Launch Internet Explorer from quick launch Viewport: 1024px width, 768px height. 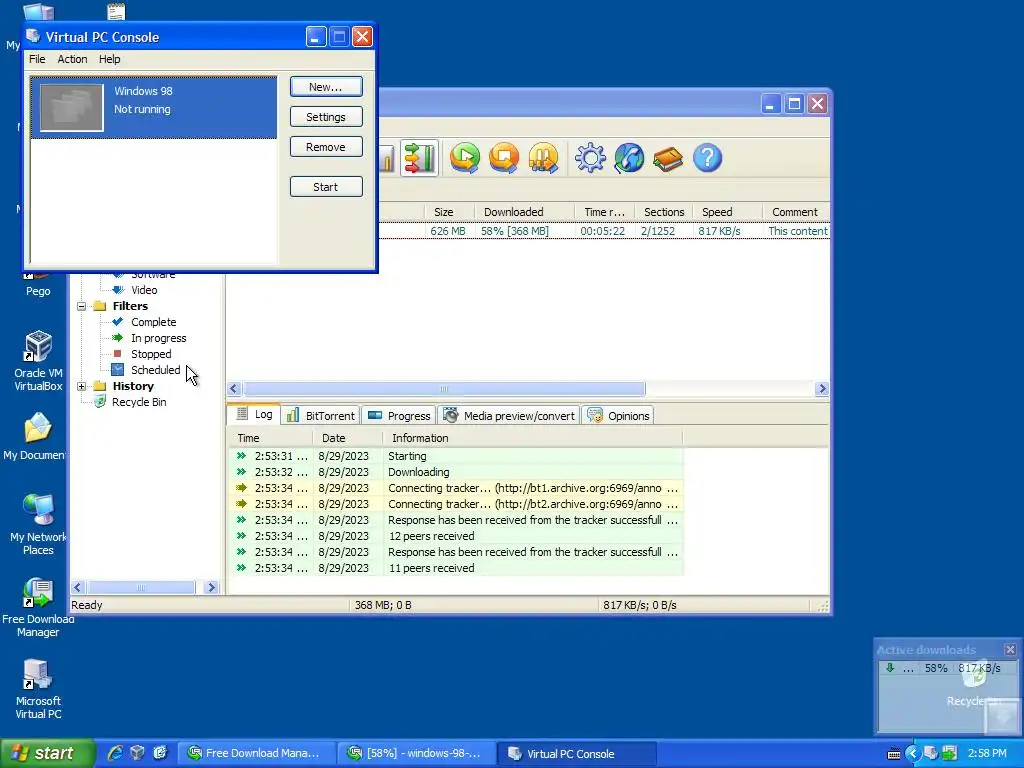115,753
